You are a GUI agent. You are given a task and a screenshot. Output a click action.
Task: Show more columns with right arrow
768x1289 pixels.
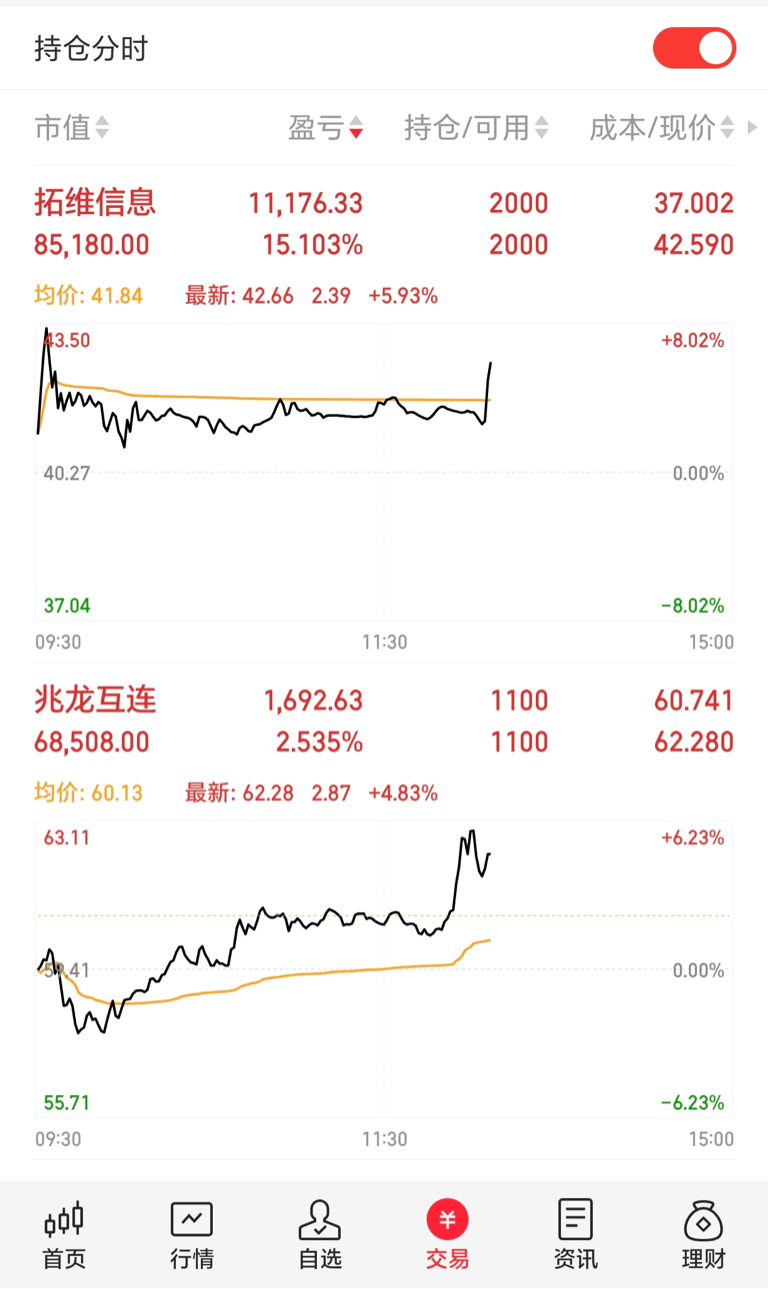pos(753,128)
